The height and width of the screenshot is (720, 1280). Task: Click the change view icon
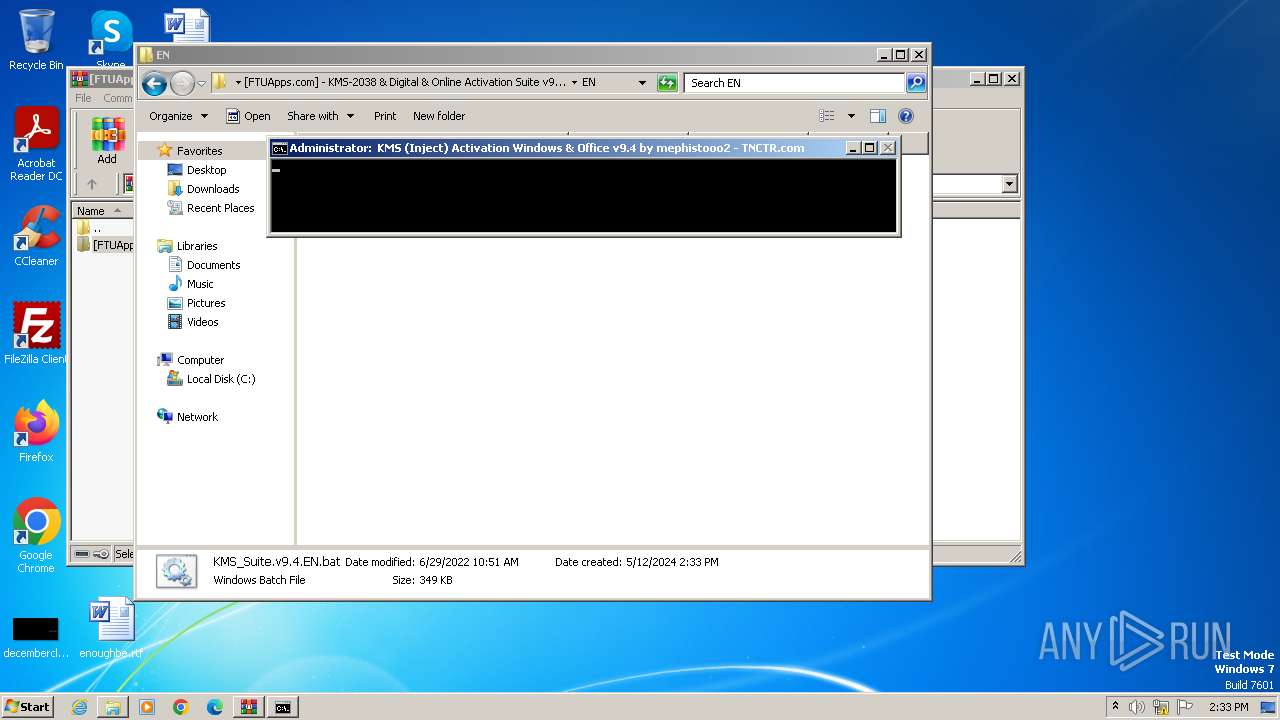tap(826, 116)
